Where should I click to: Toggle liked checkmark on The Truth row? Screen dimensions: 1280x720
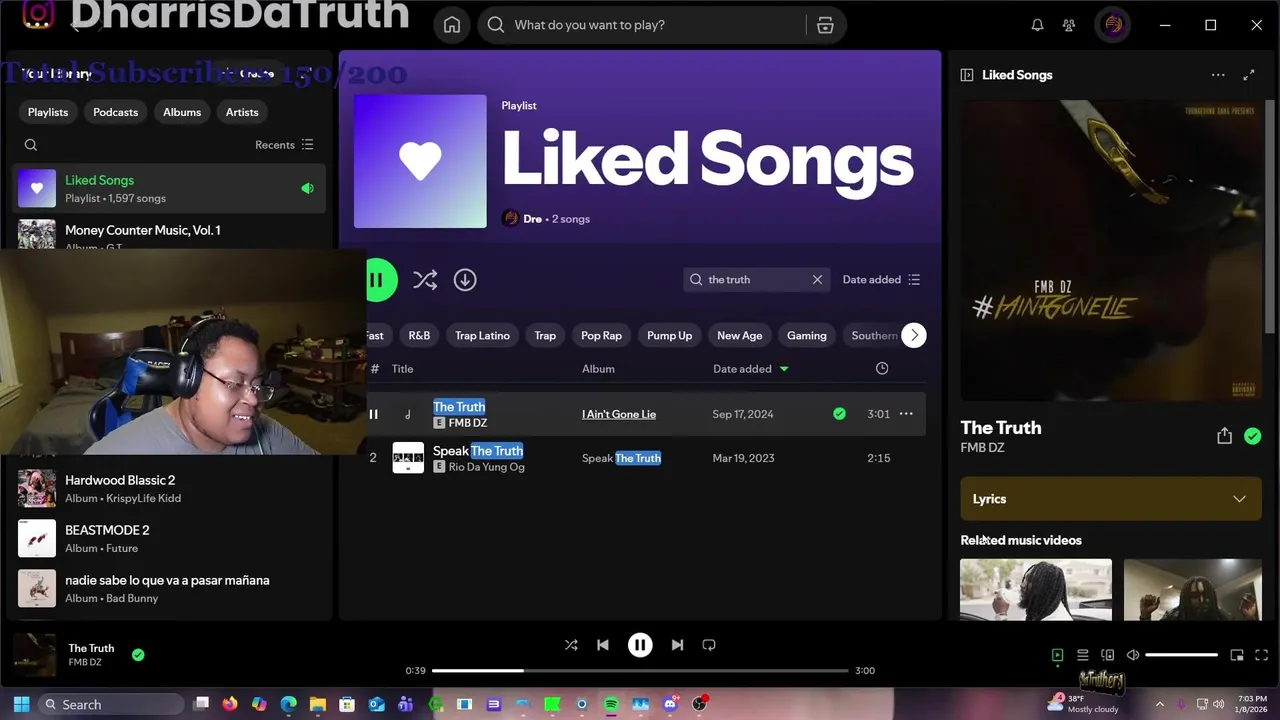839,414
